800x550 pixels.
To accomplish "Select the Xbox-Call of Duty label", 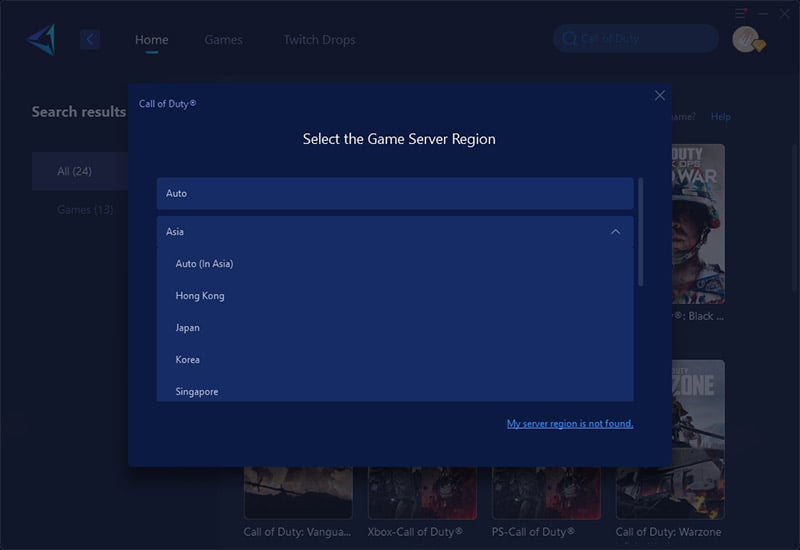I will [415, 532].
